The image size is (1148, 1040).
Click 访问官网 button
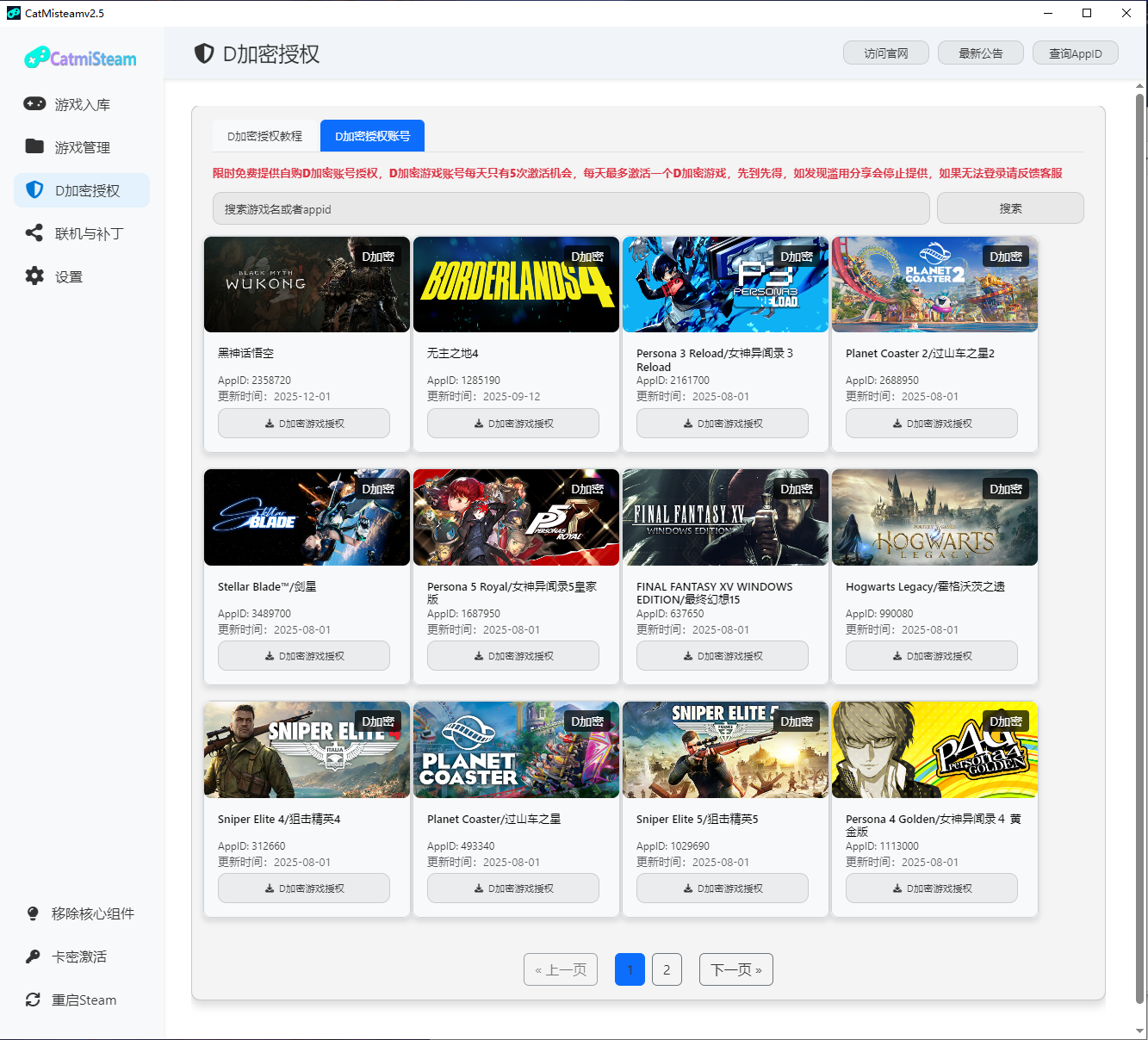pos(886,53)
